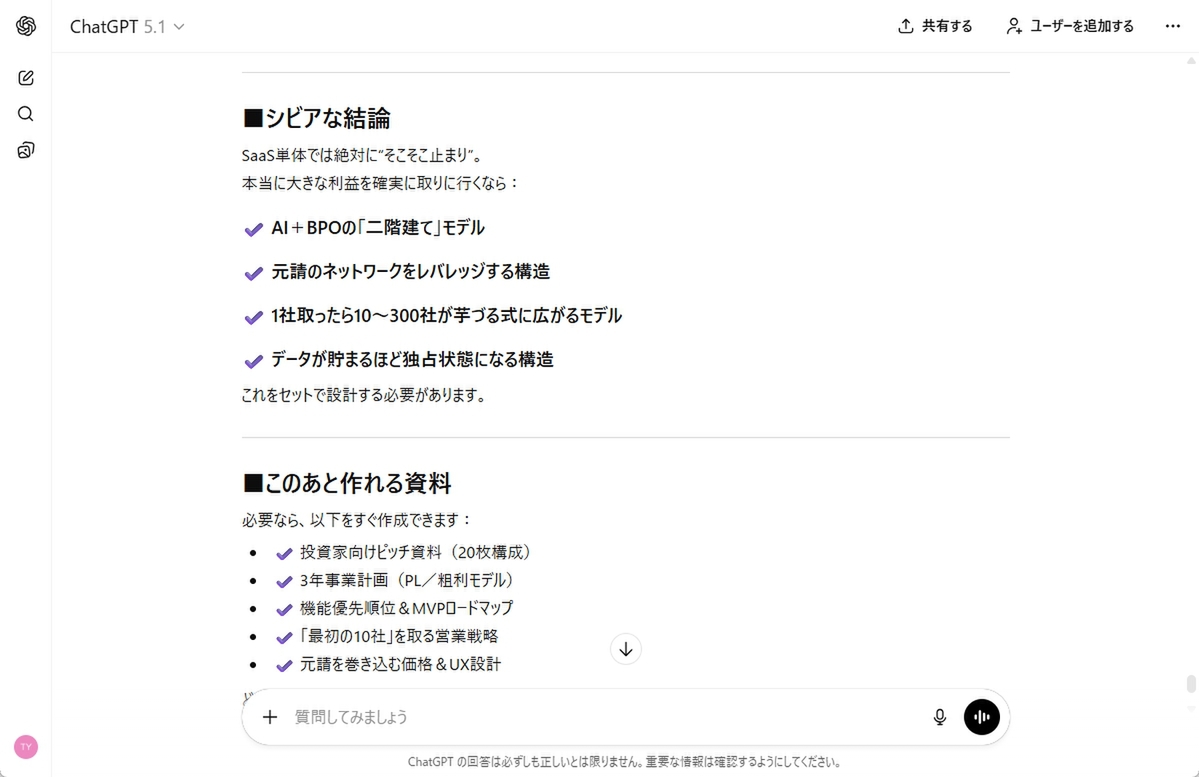
Task: Click the list item 「最初の10社」を取る営業戦略
Action: coord(398,636)
